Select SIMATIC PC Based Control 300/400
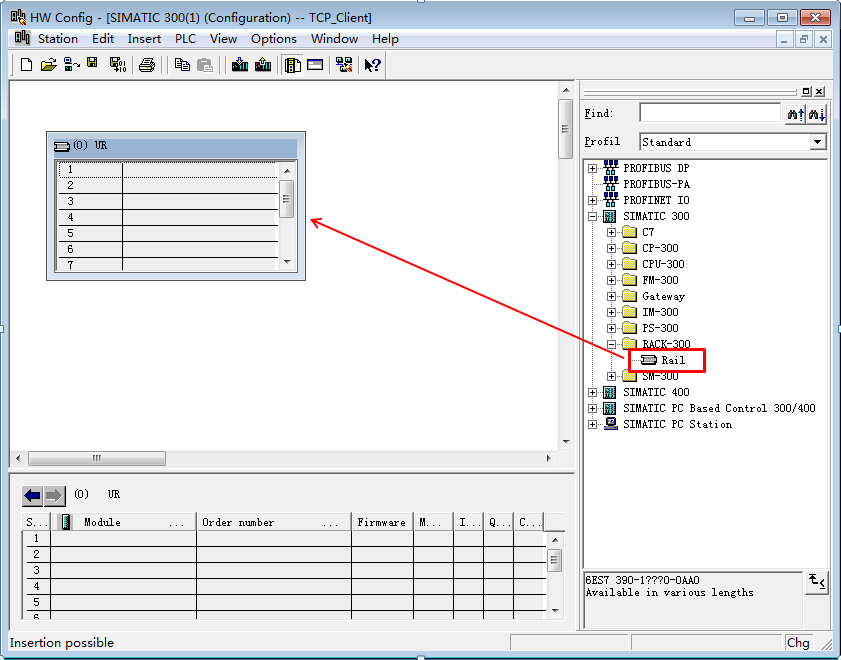 pyautogui.click(x=719, y=408)
